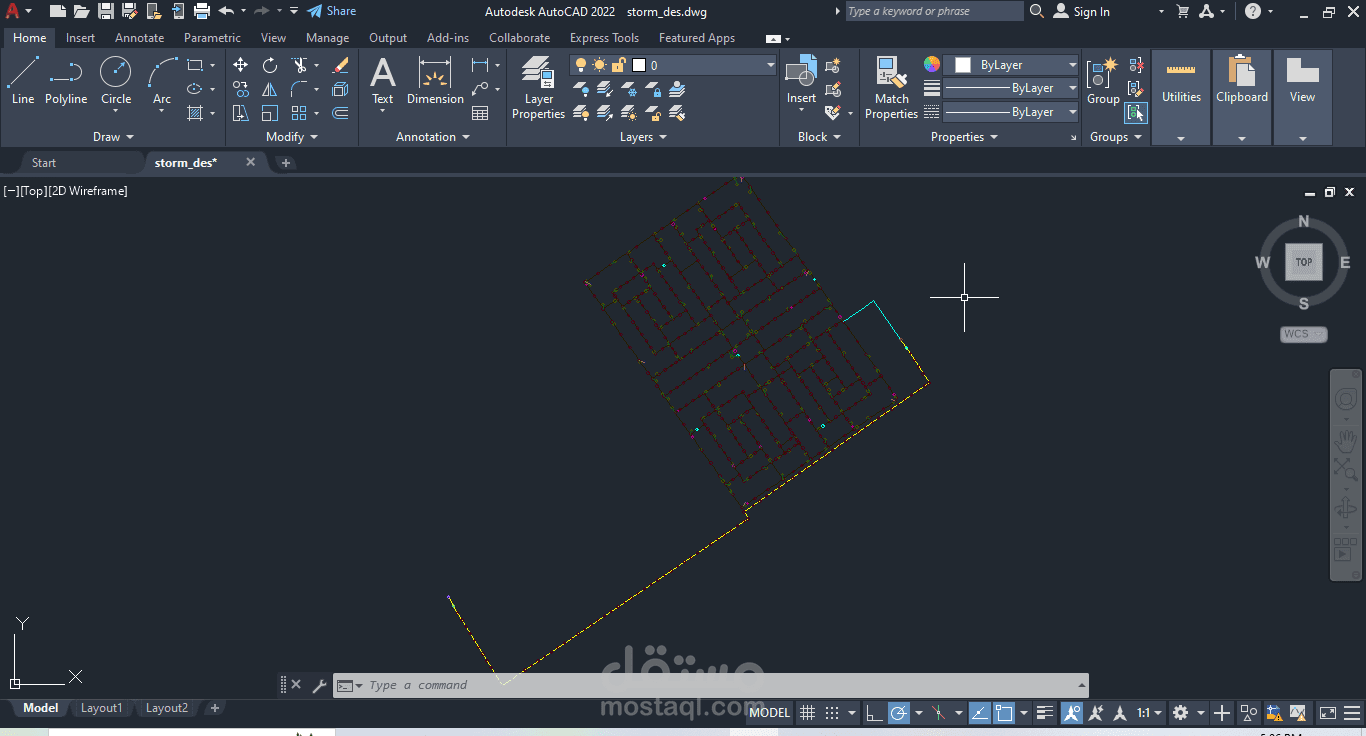
Task: Click the MODEL button in status bar
Action: [768, 712]
